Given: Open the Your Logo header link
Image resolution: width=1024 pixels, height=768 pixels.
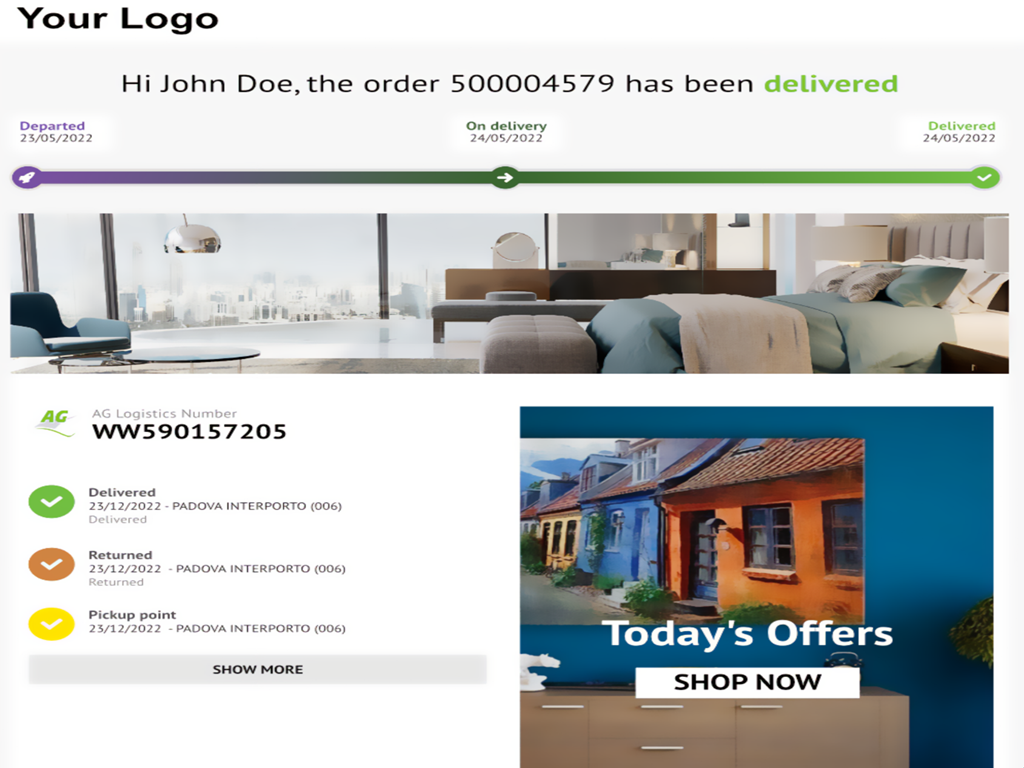Looking at the screenshot, I should (118, 18).
